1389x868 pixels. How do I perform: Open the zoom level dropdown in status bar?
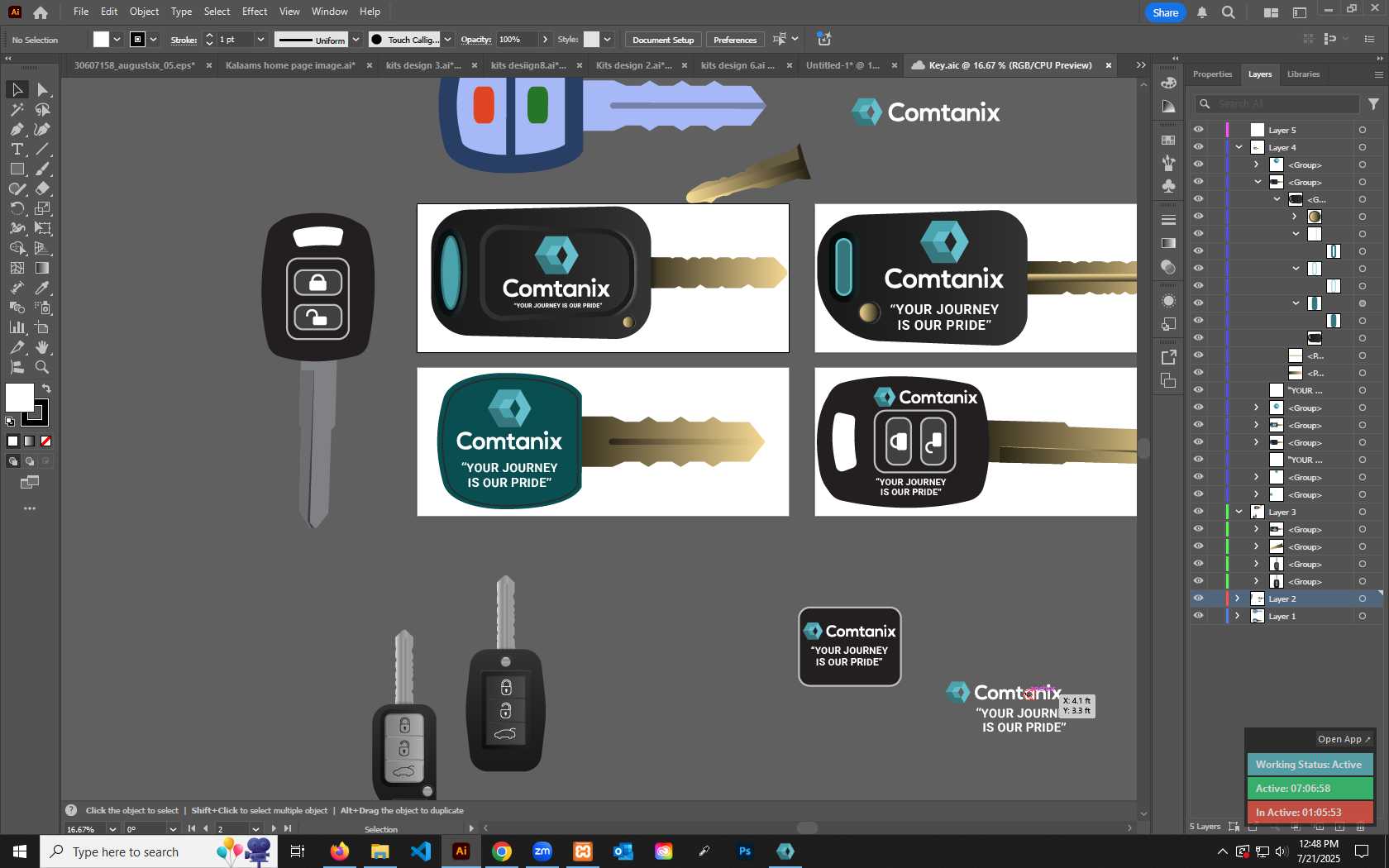[112, 829]
